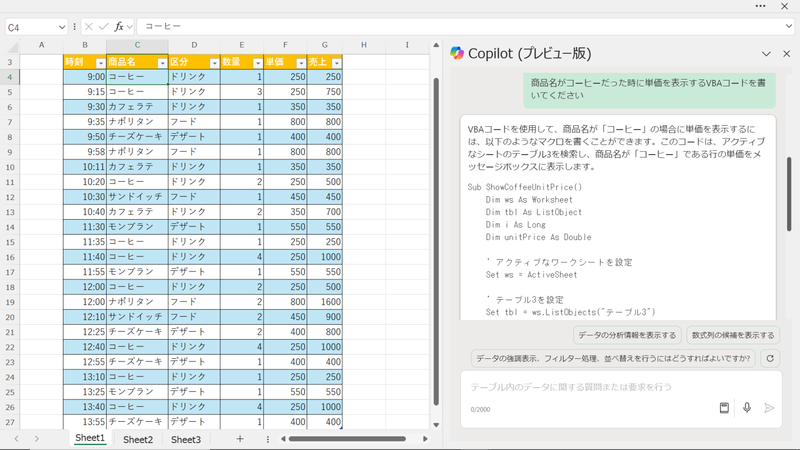Click the Sub ShowCoffeeUnitPrice() code line
This screenshot has height=450, width=800.
(524, 187)
